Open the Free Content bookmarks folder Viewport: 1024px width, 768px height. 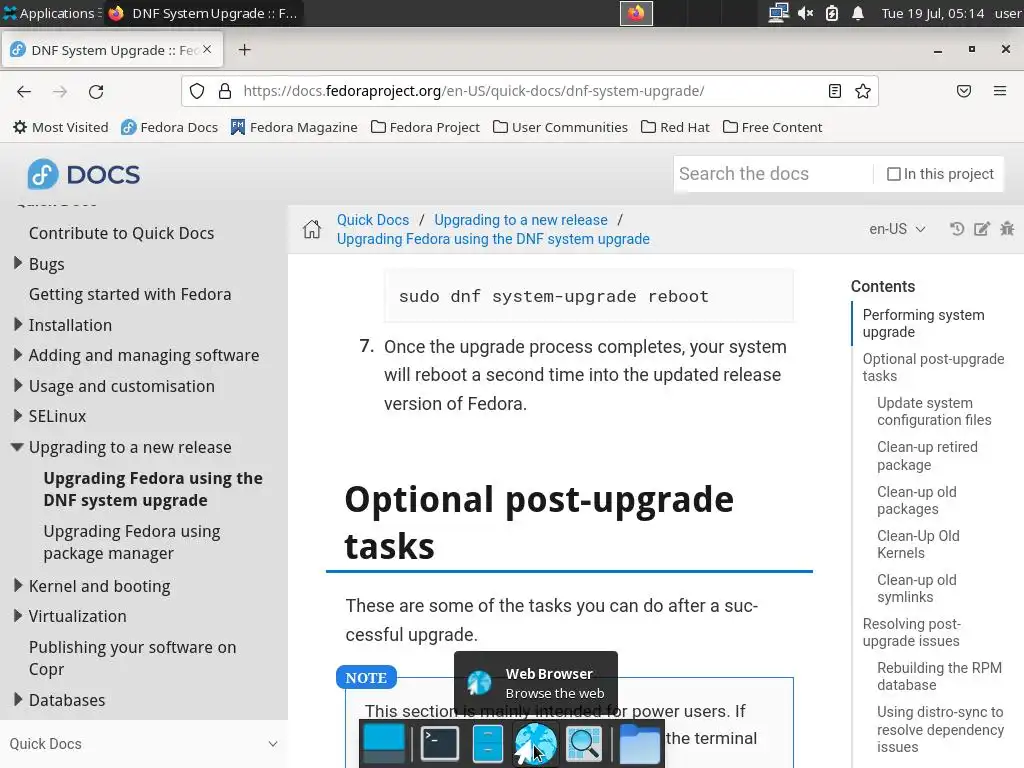773,127
